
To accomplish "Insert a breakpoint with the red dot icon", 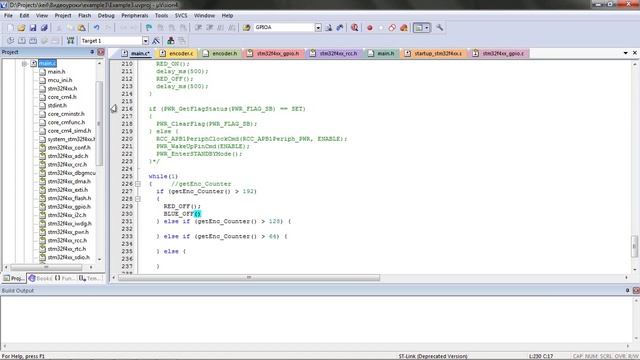I will pyautogui.click(x=370, y=28).
